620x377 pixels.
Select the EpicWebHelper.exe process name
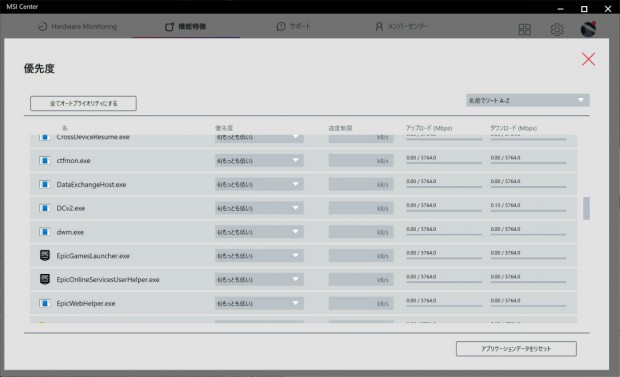pyautogui.click(x=86, y=303)
